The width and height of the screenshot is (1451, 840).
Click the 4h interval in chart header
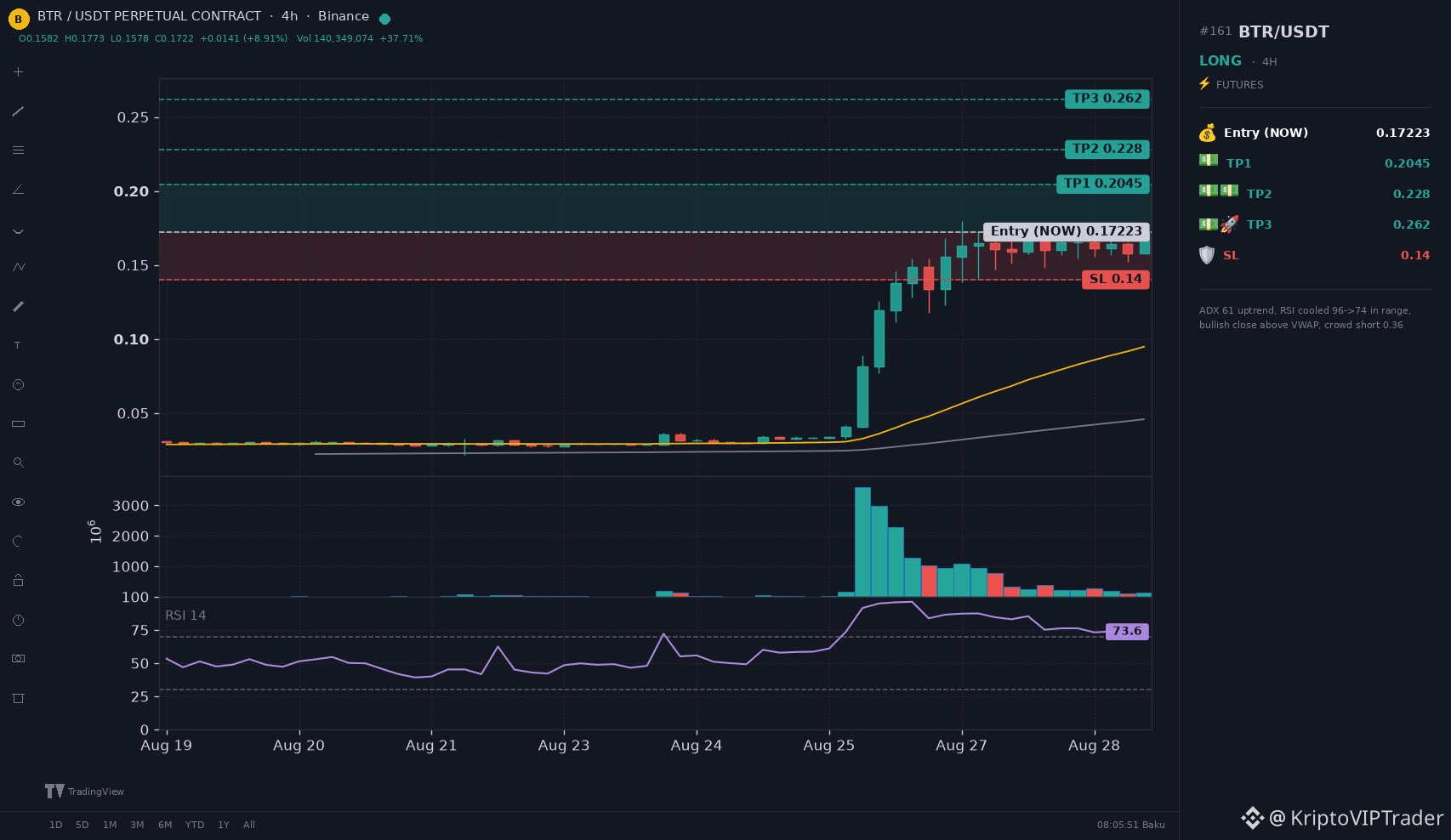pos(290,16)
